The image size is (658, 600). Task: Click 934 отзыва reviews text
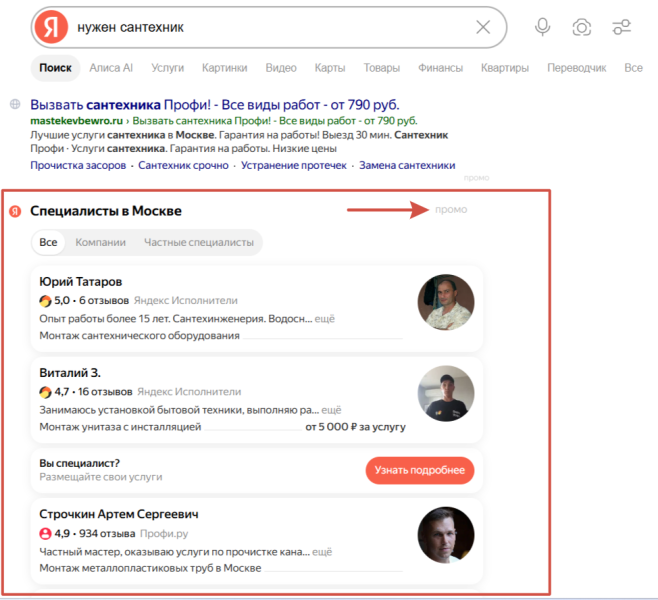point(107,534)
